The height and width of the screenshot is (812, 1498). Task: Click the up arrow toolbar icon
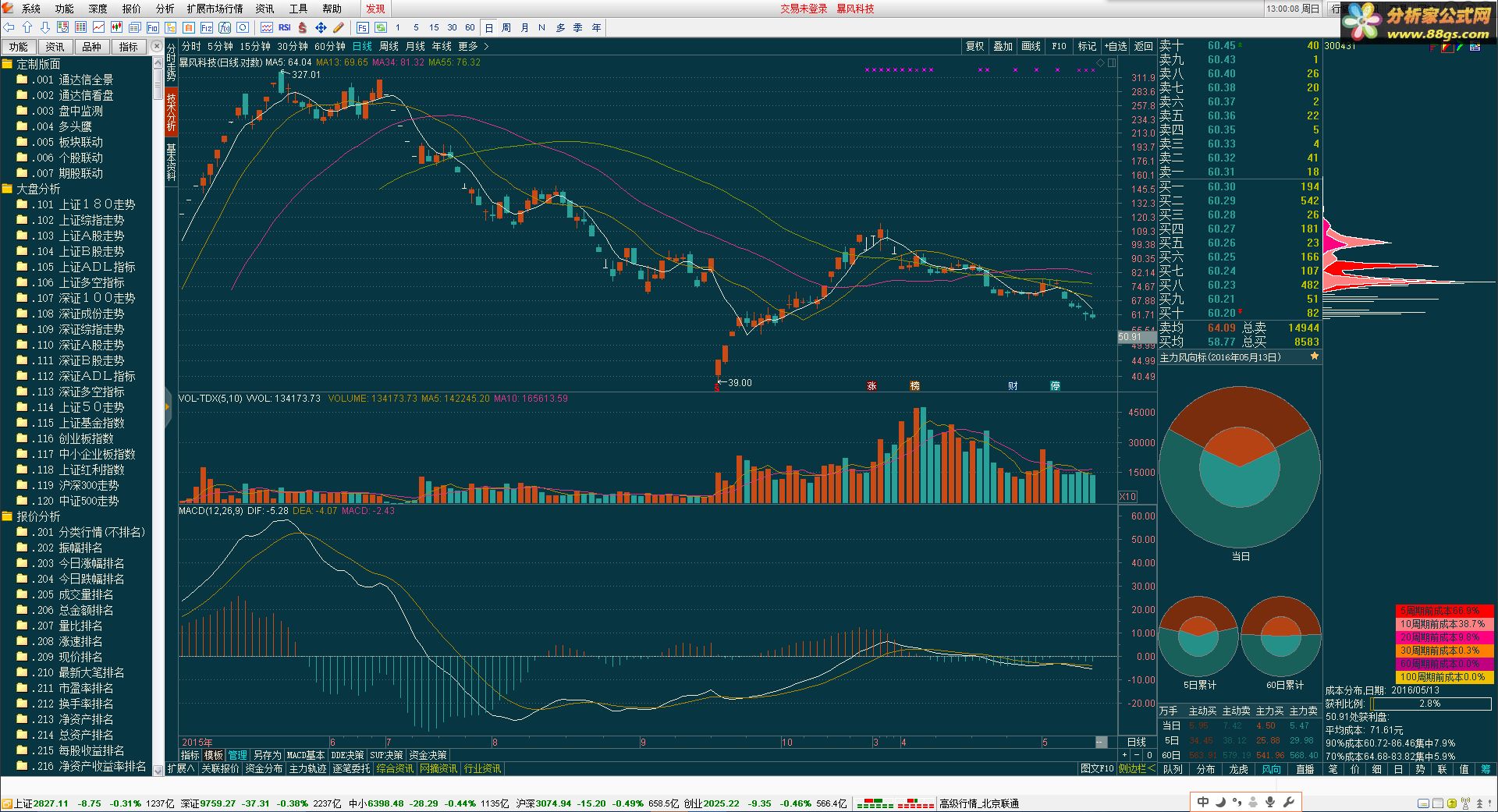(x=27, y=27)
